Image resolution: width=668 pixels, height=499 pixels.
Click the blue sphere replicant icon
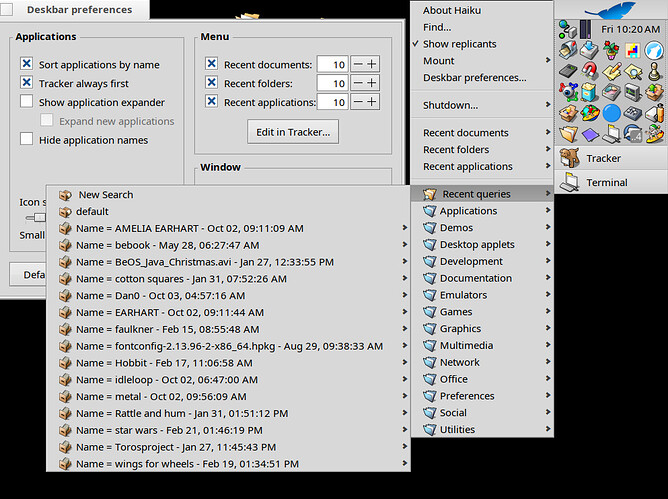click(611, 113)
